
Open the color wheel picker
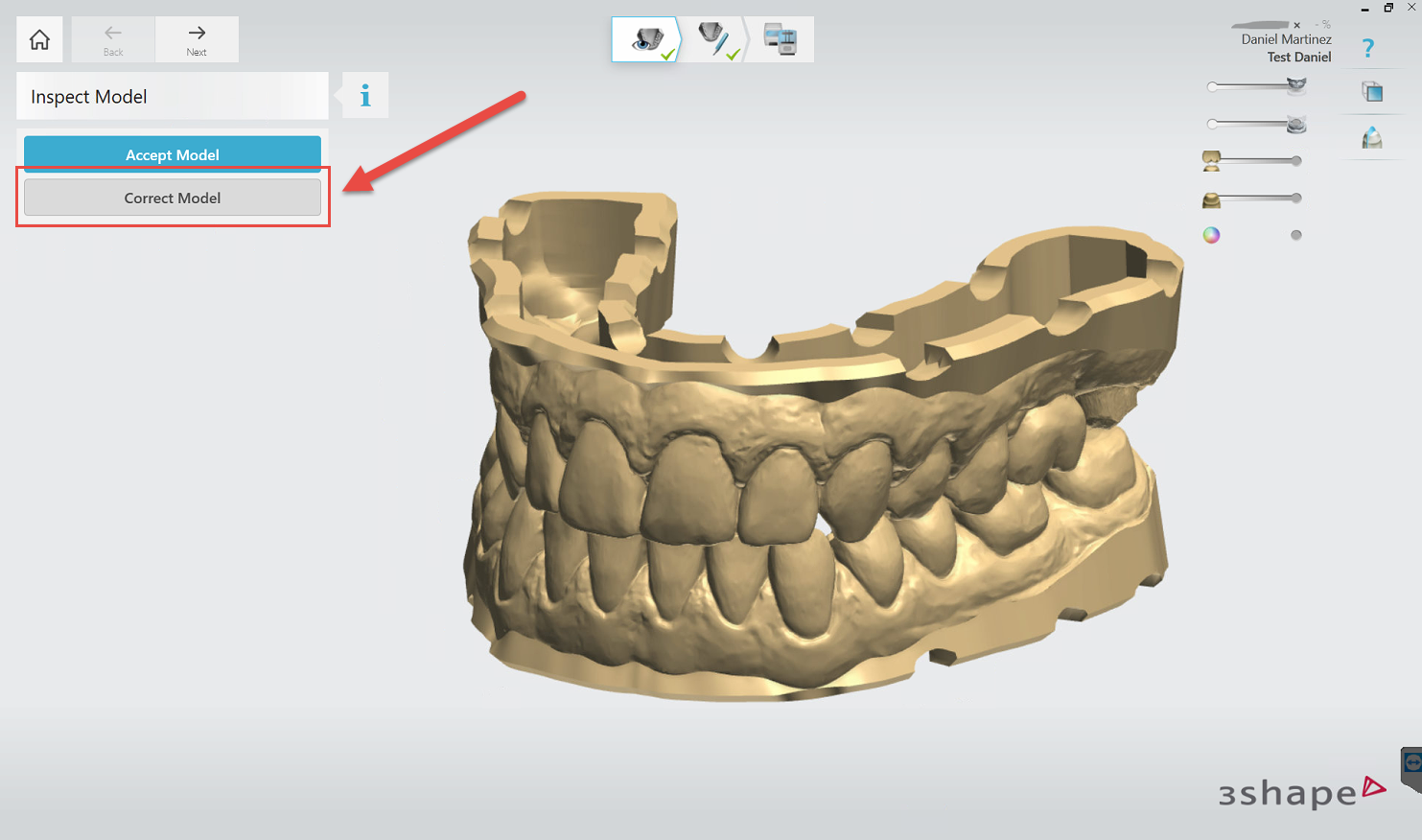pos(1210,234)
